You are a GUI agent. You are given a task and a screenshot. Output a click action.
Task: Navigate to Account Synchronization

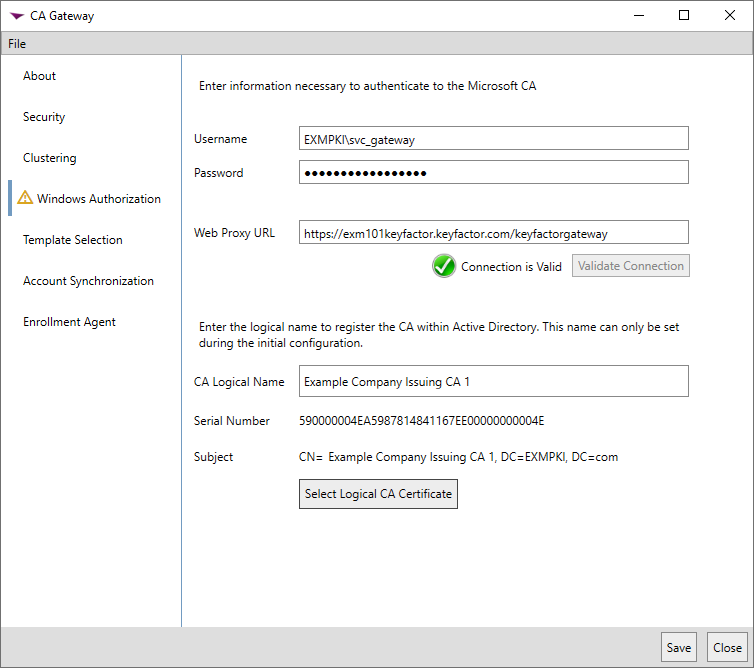click(x=88, y=281)
